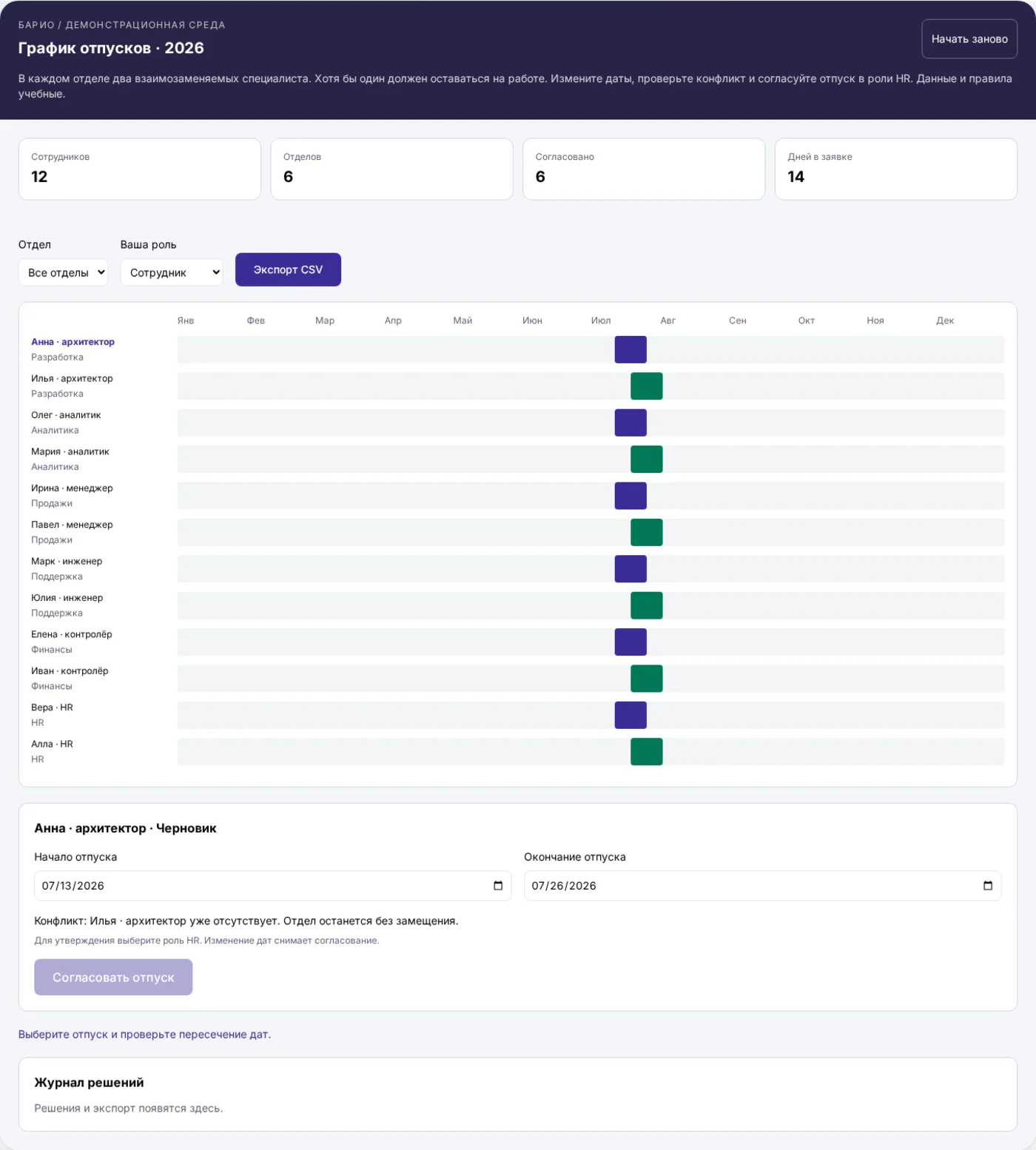Select Иван's green vacation bar
The image size is (1036, 1150).
point(647,679)
